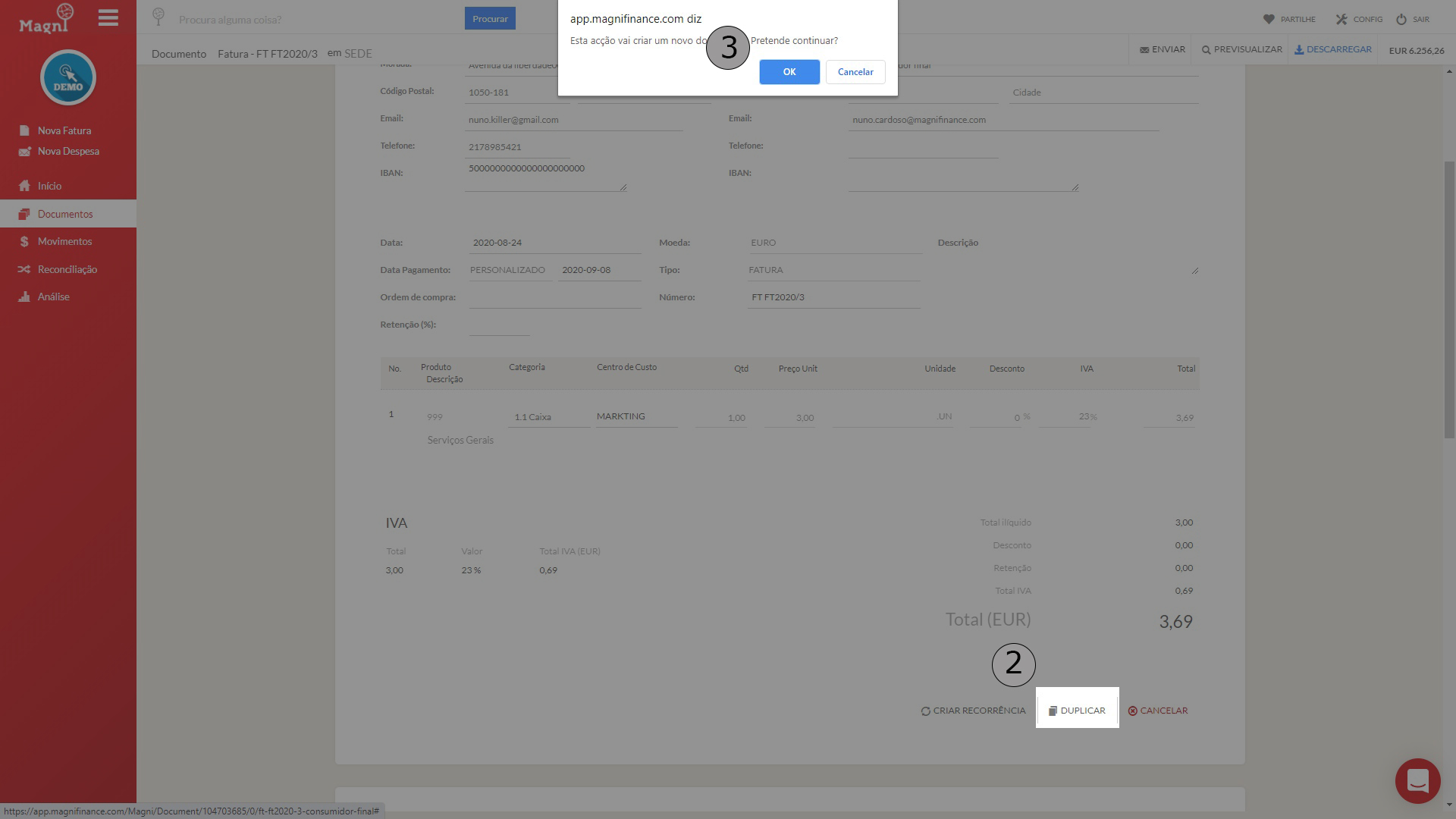Open the 1.1 Caixa category dropdown
1456x819 pixels.
[x=549, y=417]
